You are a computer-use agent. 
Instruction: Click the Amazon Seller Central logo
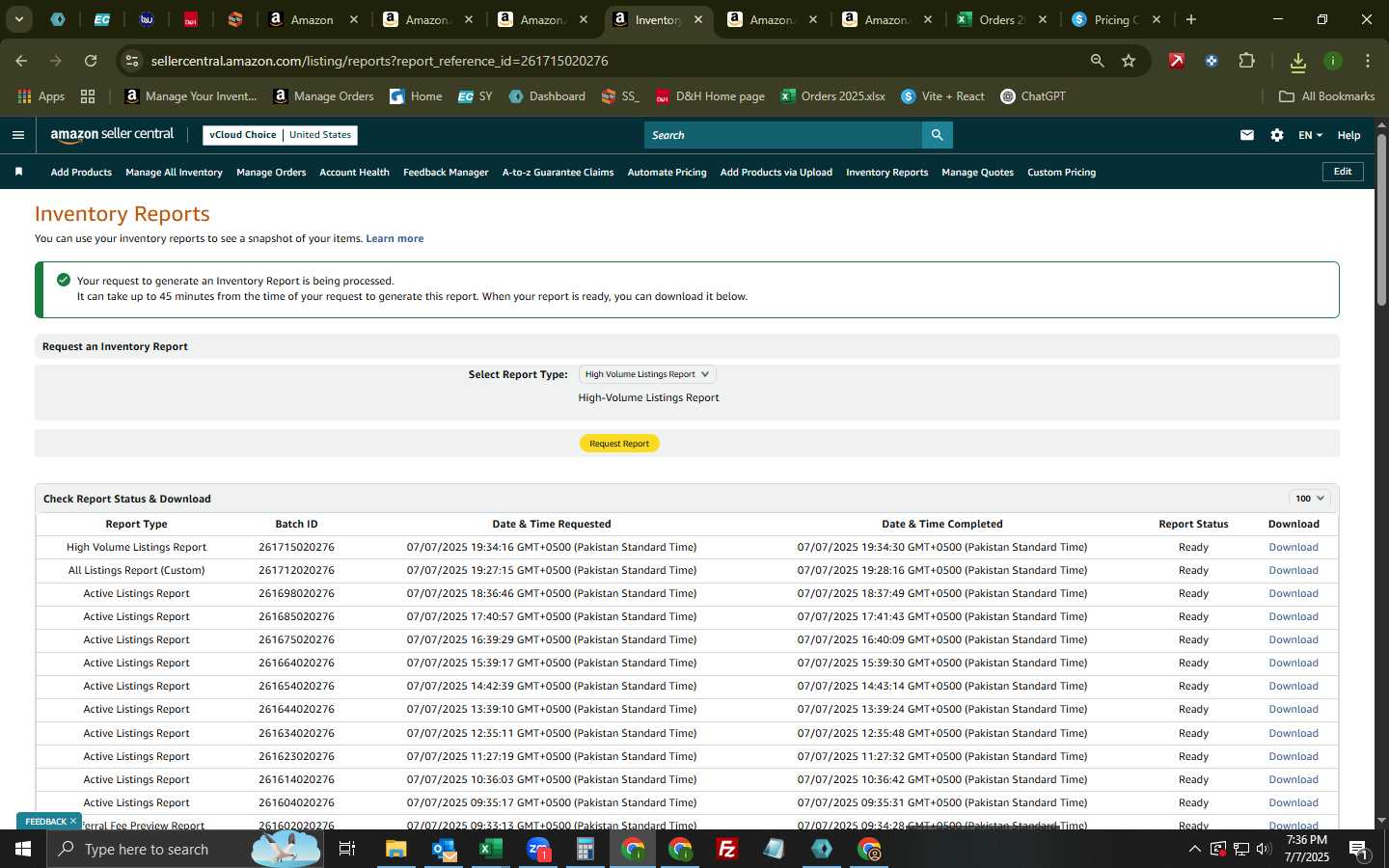[112, 135]
